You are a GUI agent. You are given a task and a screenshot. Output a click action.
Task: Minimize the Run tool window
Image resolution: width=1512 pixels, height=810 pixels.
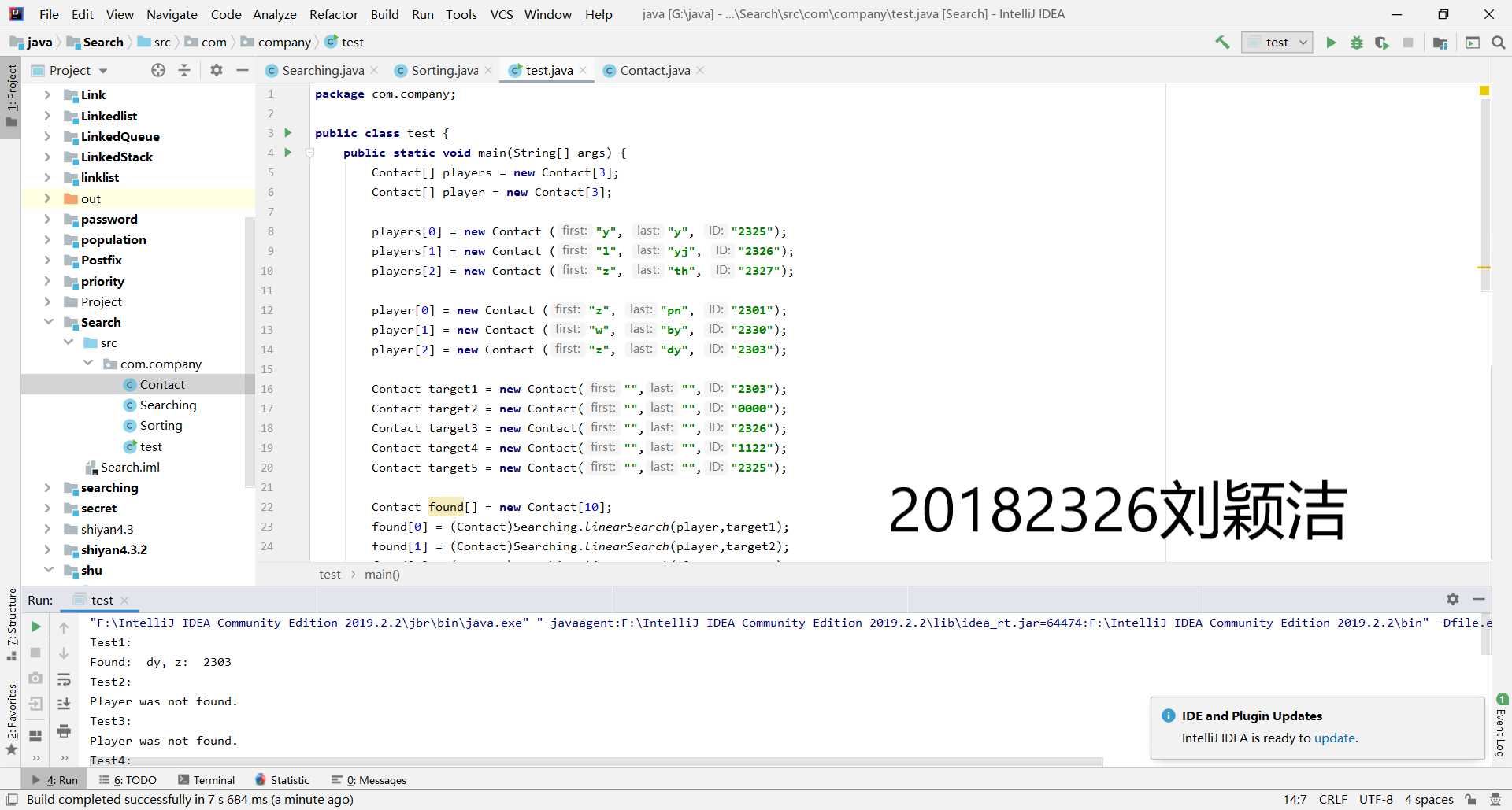[x=1479, y=599]
